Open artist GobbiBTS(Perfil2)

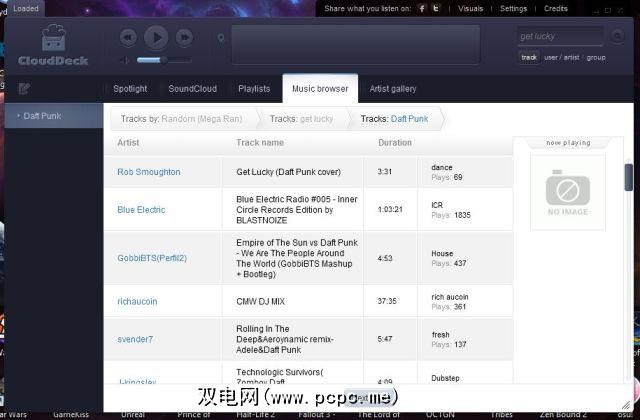click(x=152, y=258)
